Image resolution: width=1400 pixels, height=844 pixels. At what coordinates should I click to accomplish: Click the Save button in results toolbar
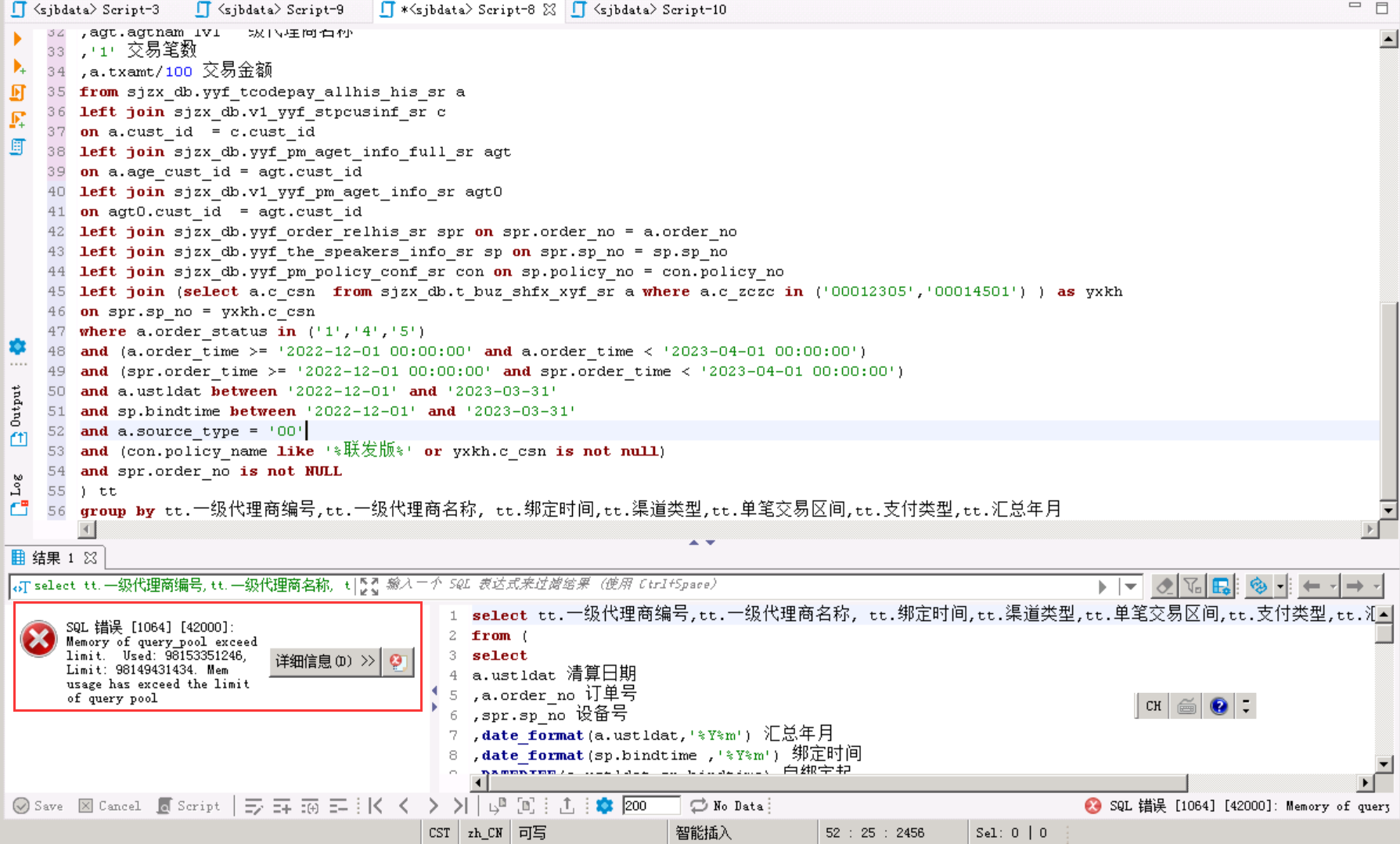click(38, 806)
